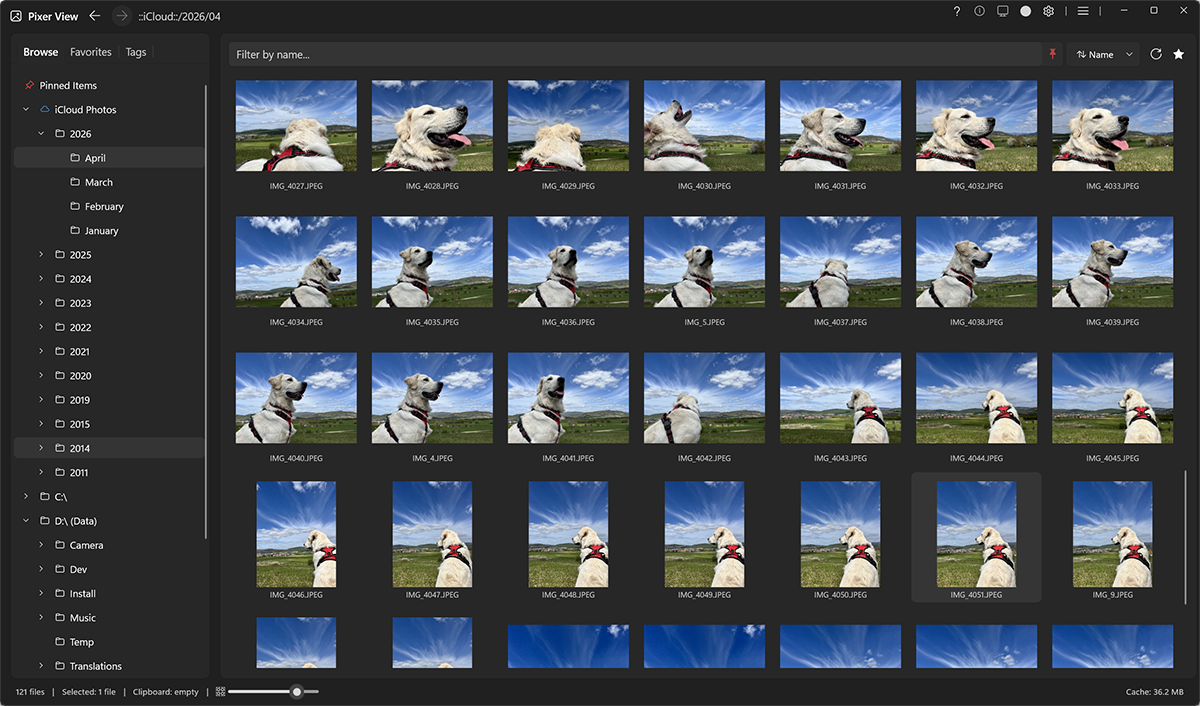Viewport: 1200px width, 706px height.
Task: Open the Help question mark
Action: [x=956, y=11]
